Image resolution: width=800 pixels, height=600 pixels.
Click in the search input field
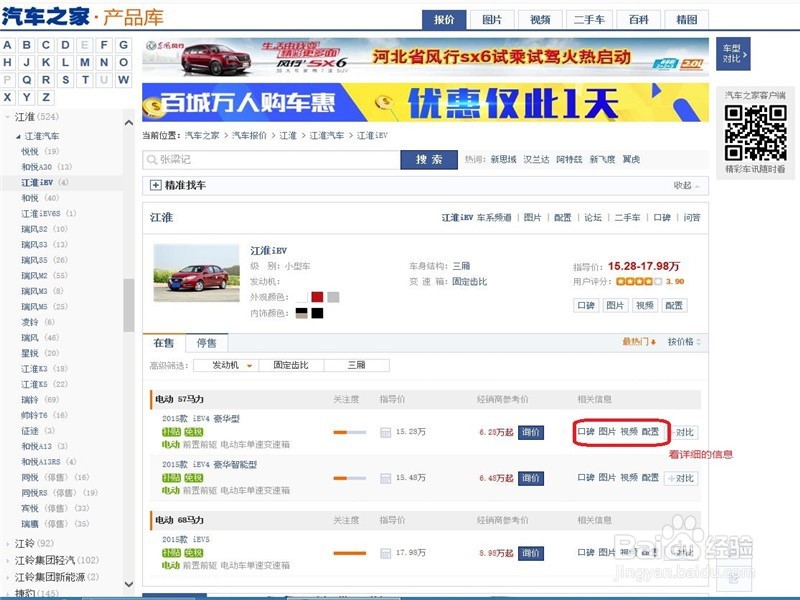point(271,160)
